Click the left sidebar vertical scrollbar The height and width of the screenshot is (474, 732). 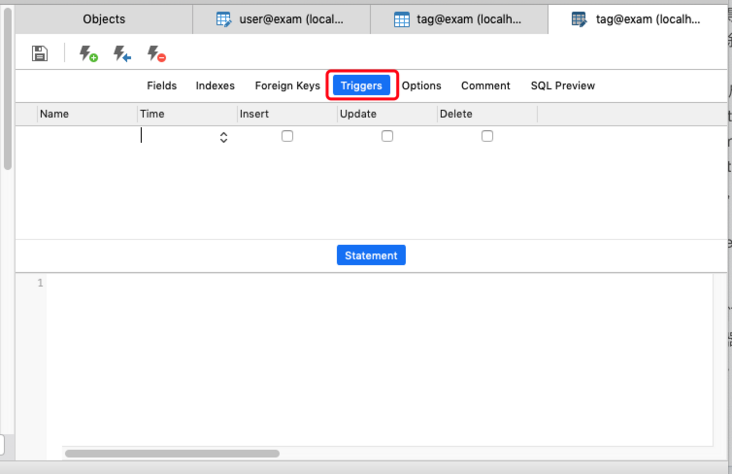pyautogui.click(x=7, y=89)
